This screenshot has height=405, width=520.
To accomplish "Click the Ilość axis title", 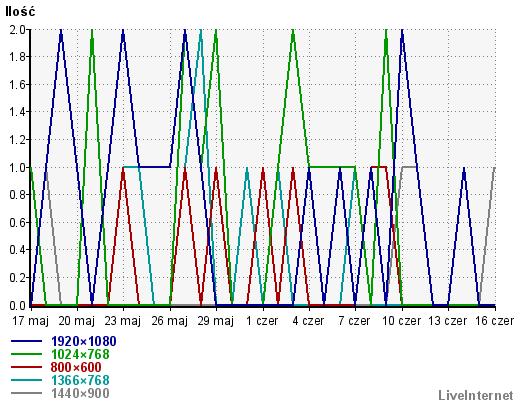I will [20, 12].
